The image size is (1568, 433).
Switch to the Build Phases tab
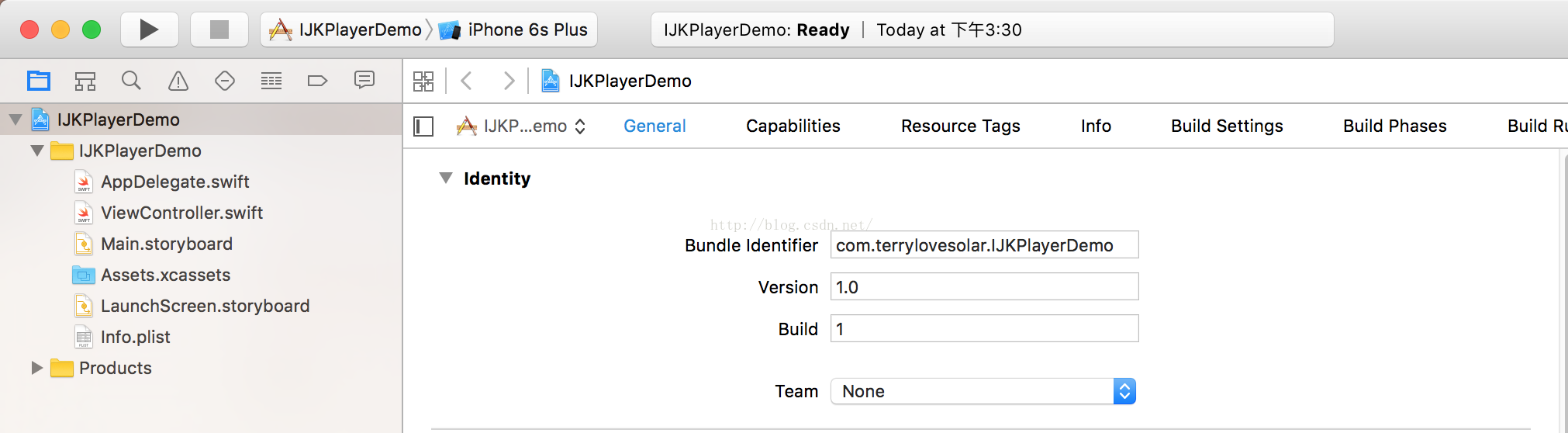click(x=1395, y=126)
